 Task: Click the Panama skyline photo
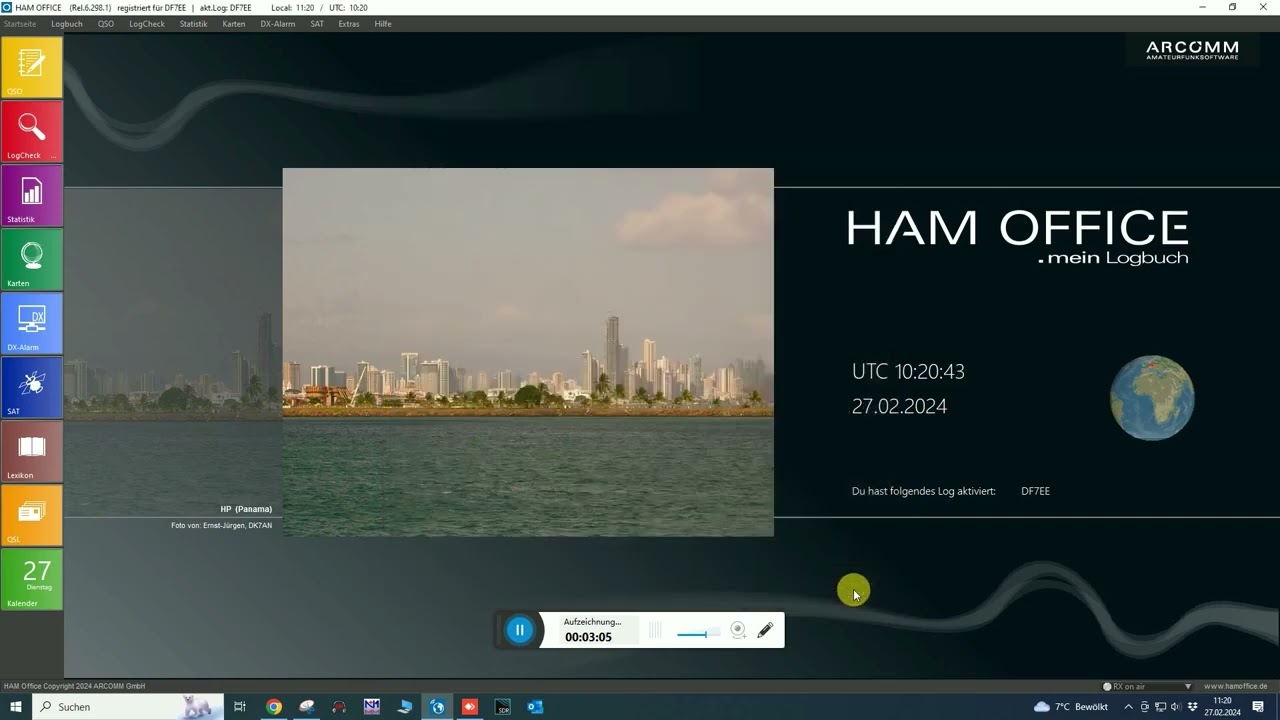tap(528, 352)
